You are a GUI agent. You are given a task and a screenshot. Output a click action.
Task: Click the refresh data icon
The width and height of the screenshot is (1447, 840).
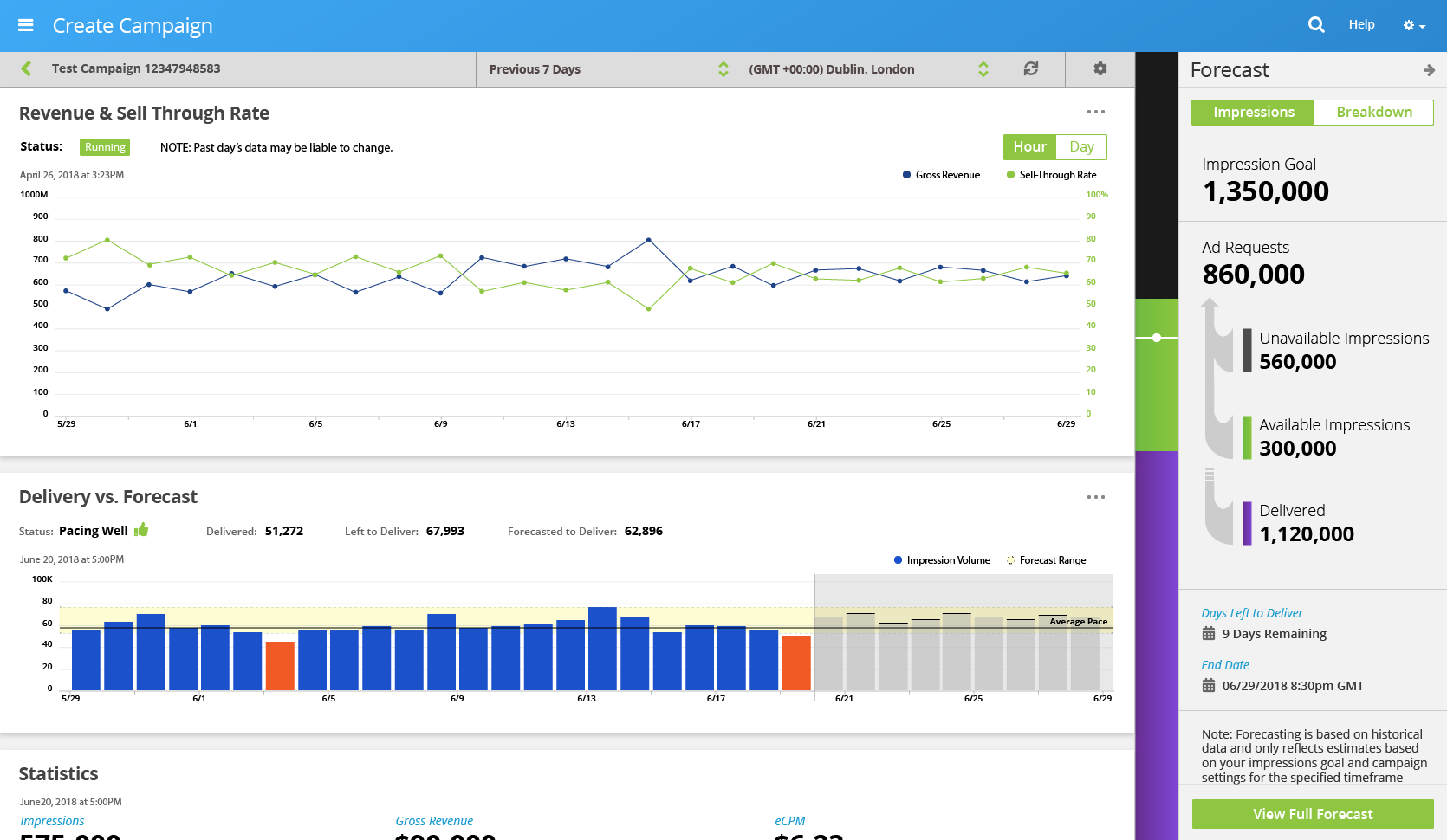pos(1030,68)
